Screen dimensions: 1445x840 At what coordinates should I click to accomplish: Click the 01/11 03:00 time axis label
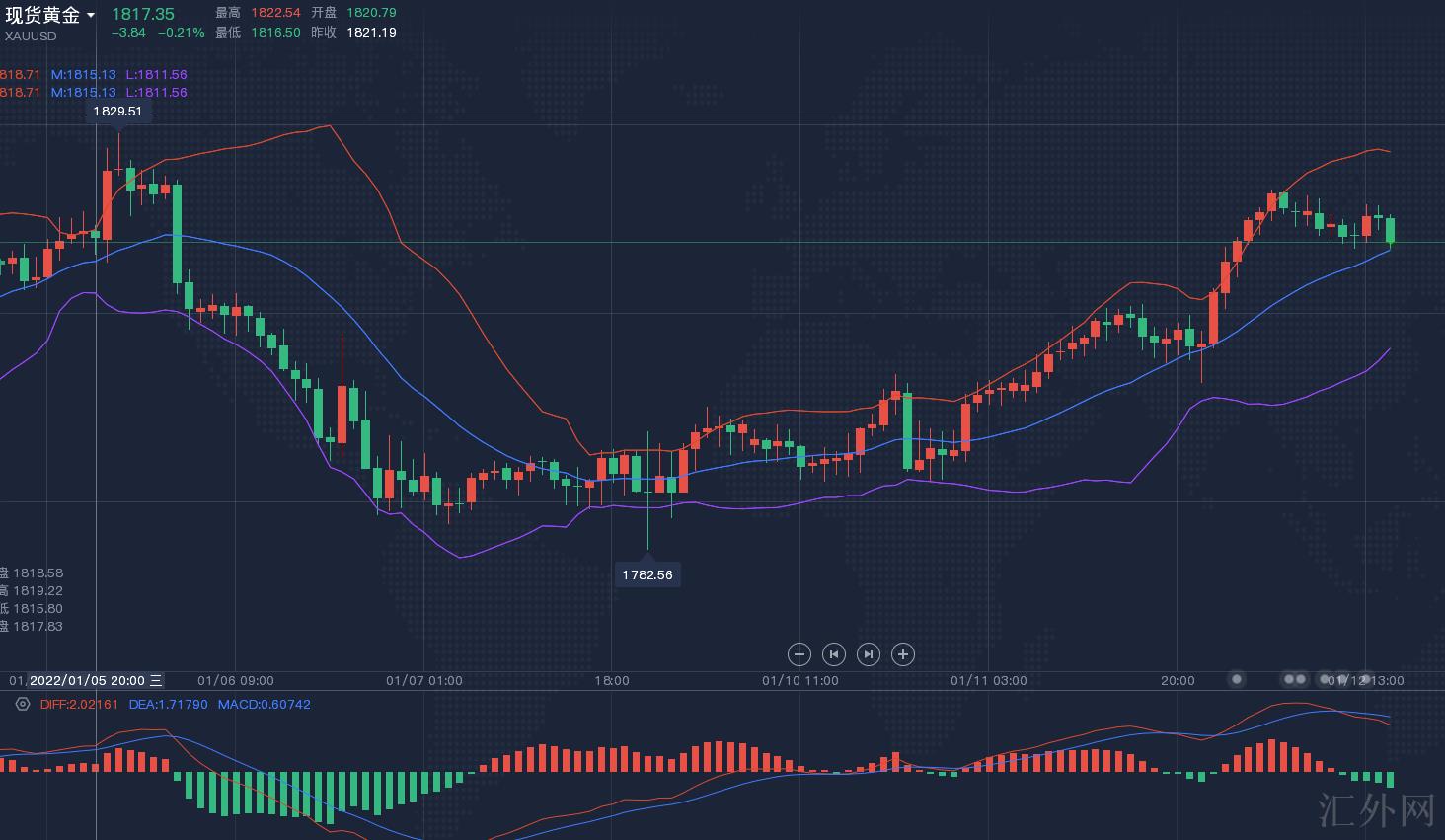[x=988, y=680]
